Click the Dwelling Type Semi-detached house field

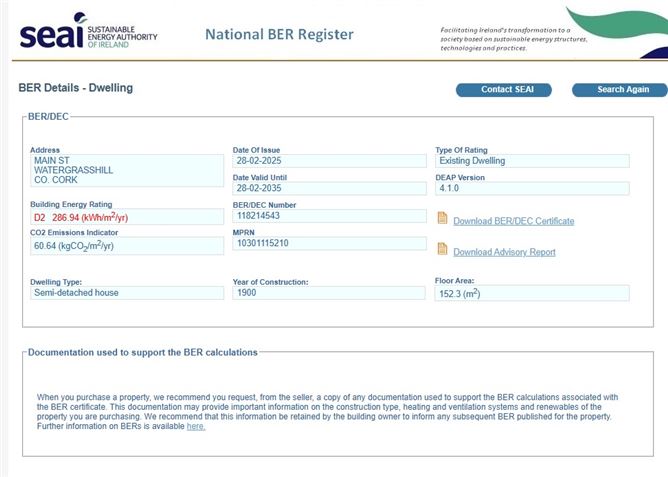(x=127, y=293)
